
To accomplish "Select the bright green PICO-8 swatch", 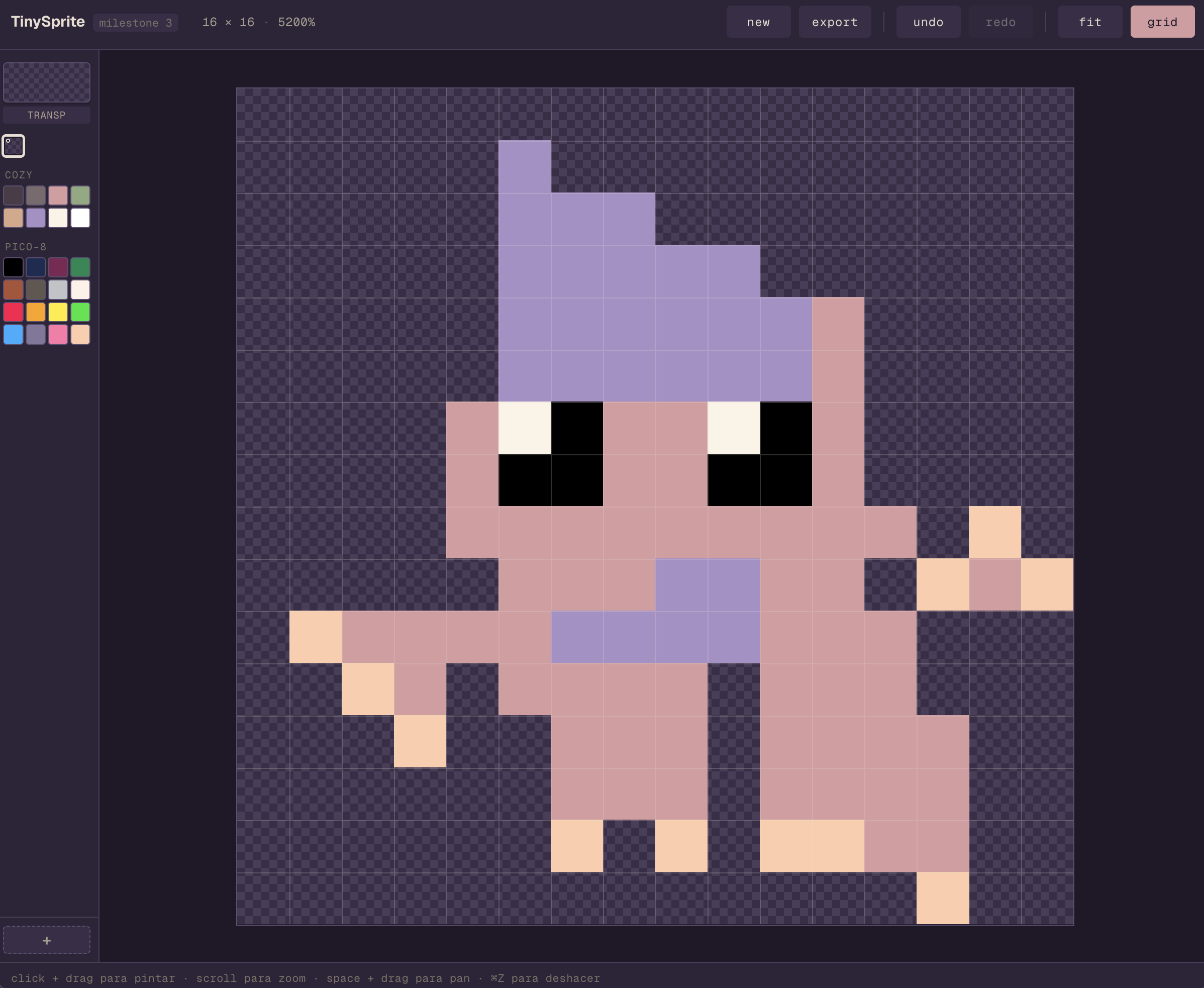I will click(80, 312).
